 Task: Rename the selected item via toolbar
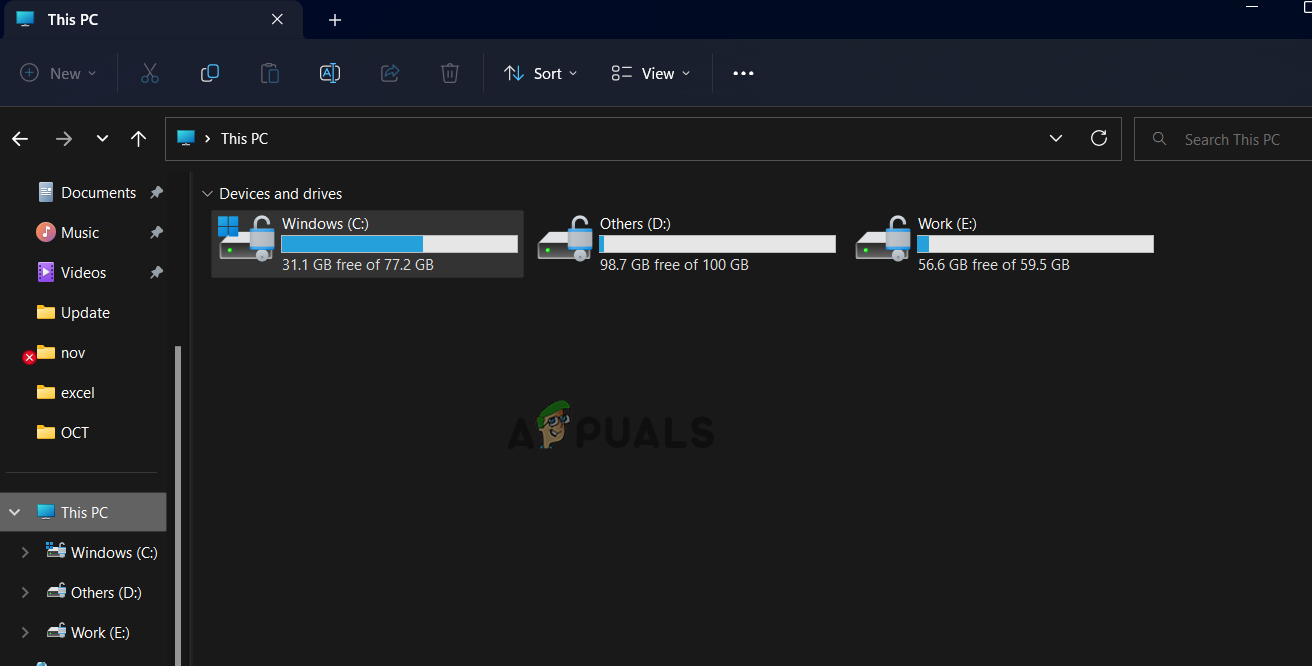tap(329, 73)
